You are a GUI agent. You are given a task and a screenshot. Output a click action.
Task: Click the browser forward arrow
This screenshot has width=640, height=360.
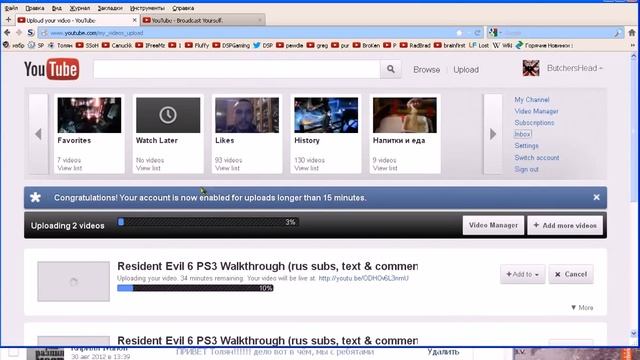point(19,32)
